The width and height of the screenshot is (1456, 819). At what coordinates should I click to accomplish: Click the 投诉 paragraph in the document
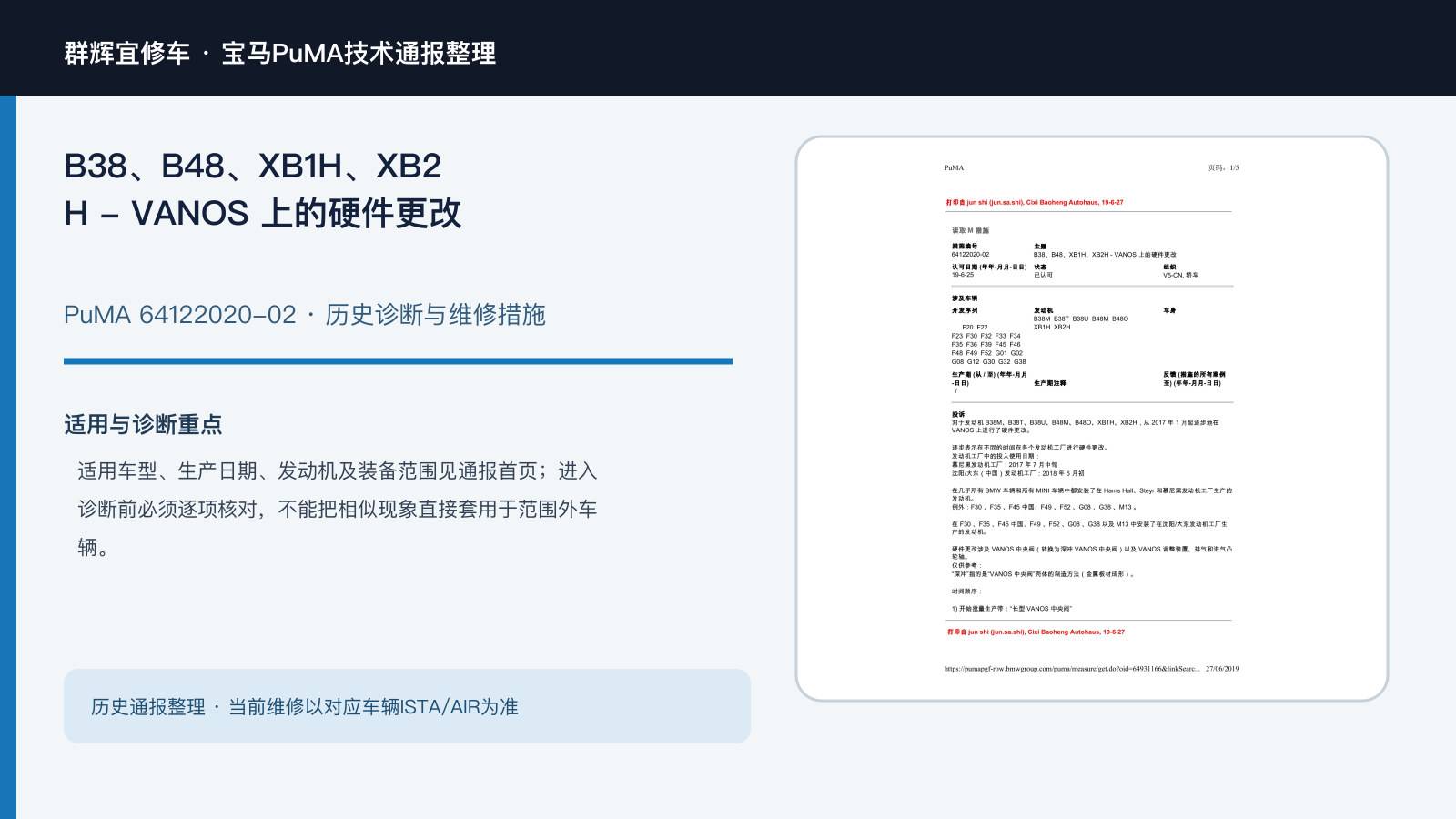pos(1086,422)
